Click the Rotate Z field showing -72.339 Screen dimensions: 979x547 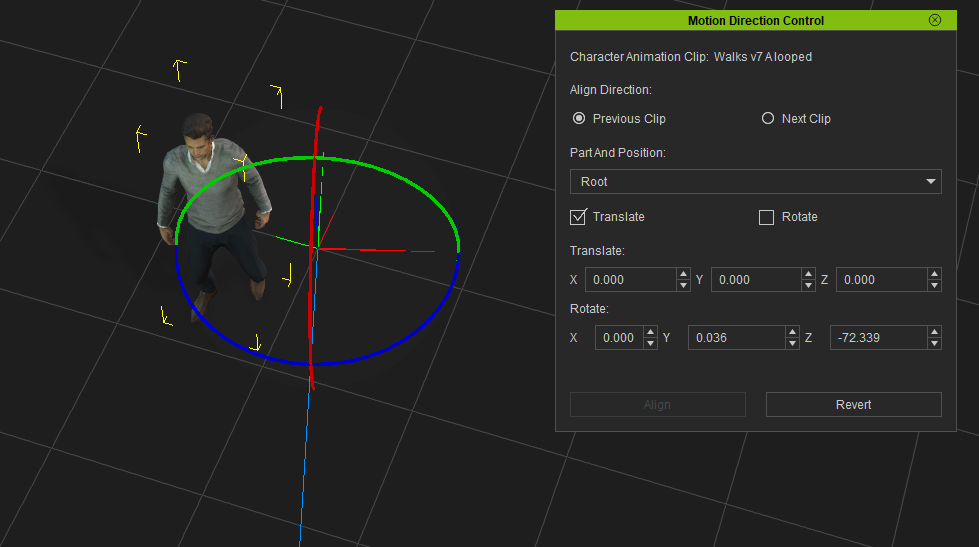click(x=877, y=338)
